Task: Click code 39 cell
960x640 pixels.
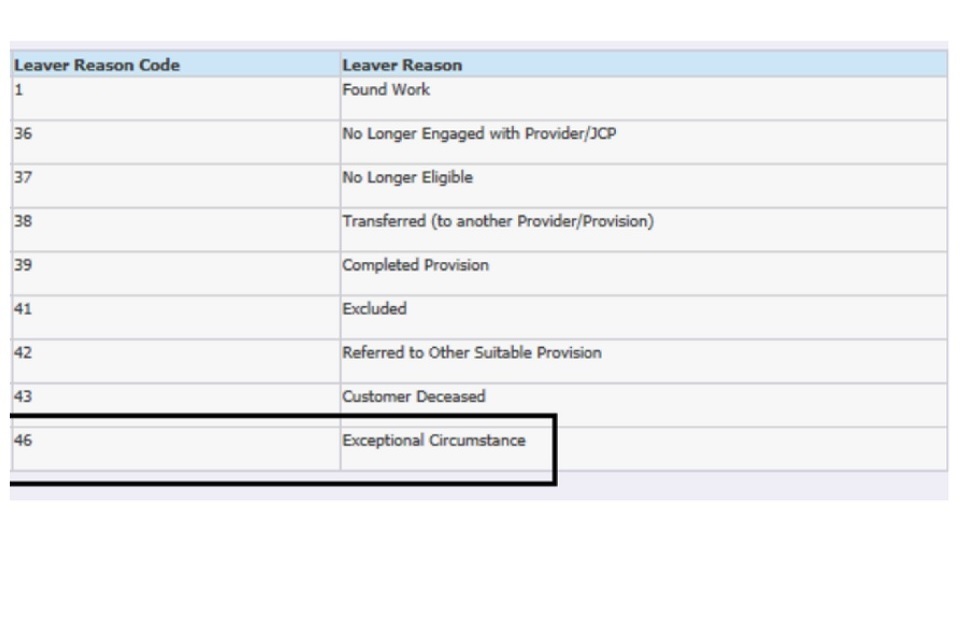Action: tap(22, 266)
